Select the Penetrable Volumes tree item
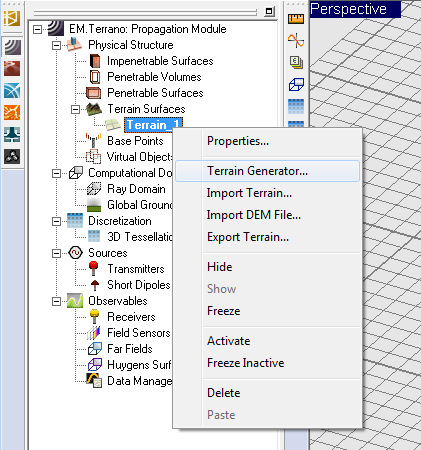 coord(154,77)
